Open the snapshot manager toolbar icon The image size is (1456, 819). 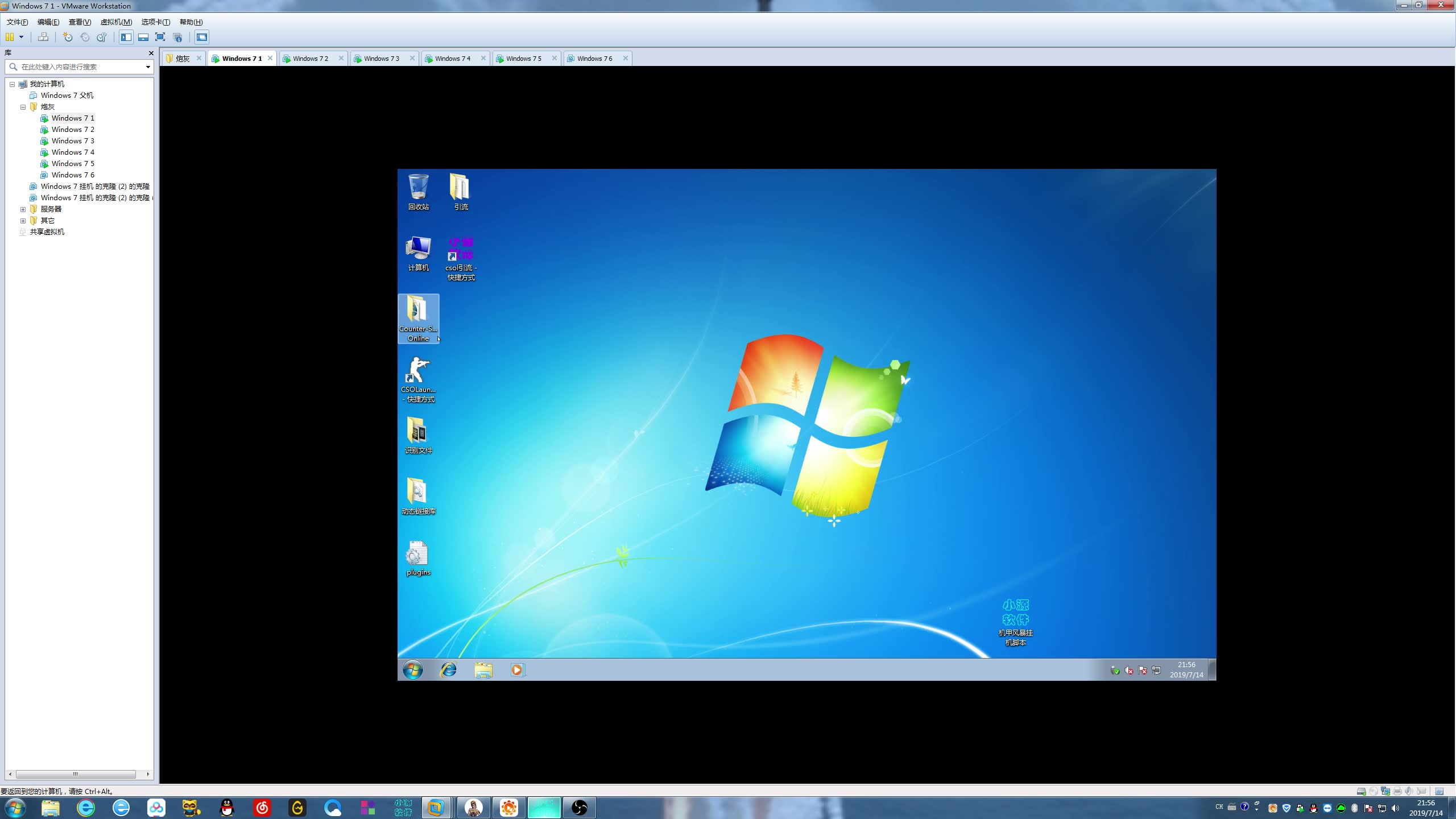(102, 37)
